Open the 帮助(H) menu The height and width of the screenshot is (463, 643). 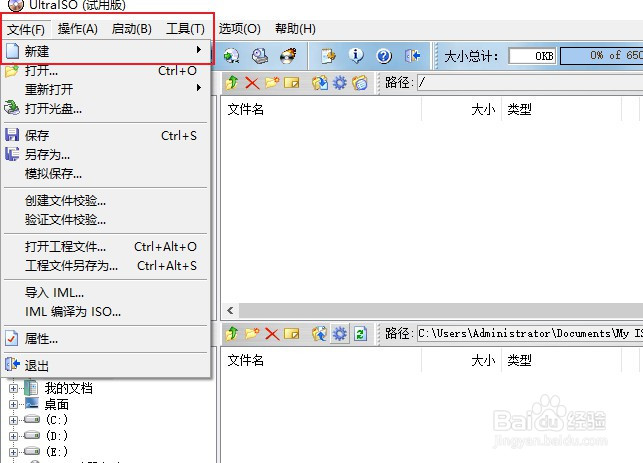pyautogui.click(x=295, y=29)
